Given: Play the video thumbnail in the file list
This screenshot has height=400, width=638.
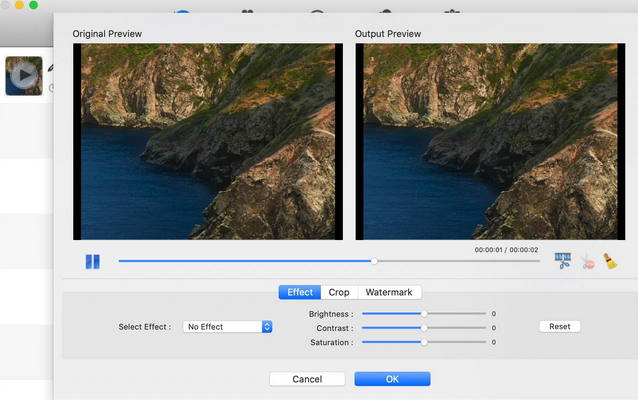Looking at the screenshot, I should coord(24,76).
